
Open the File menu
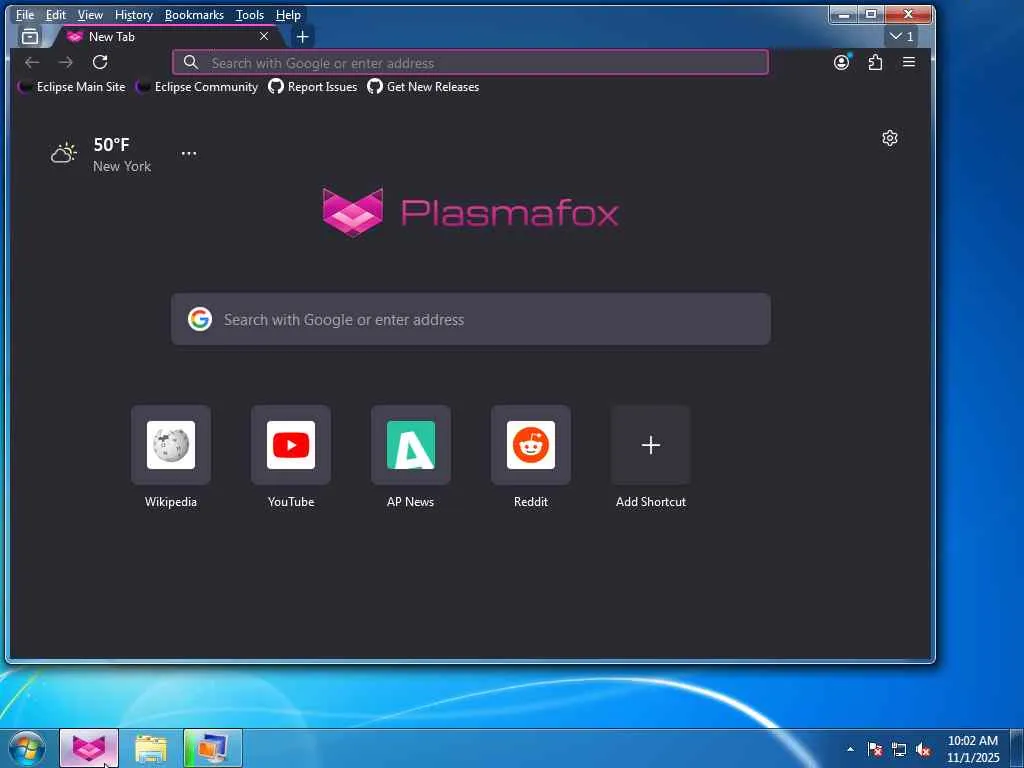(25, 14)
